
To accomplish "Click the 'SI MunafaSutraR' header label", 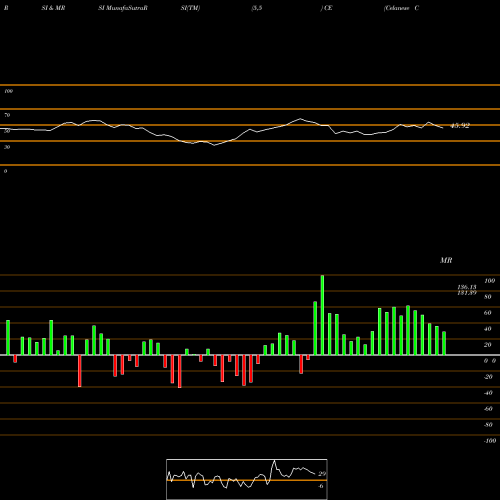I will [x=123, y=8].
